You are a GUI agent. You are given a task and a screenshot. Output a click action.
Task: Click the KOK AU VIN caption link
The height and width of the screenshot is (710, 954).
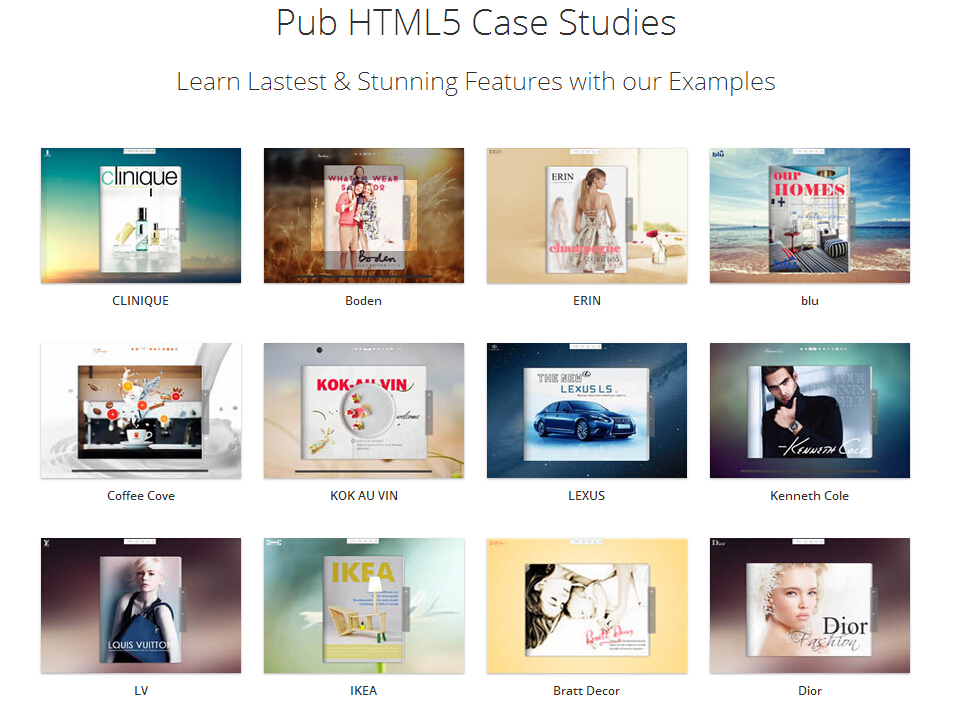(364, 496)
